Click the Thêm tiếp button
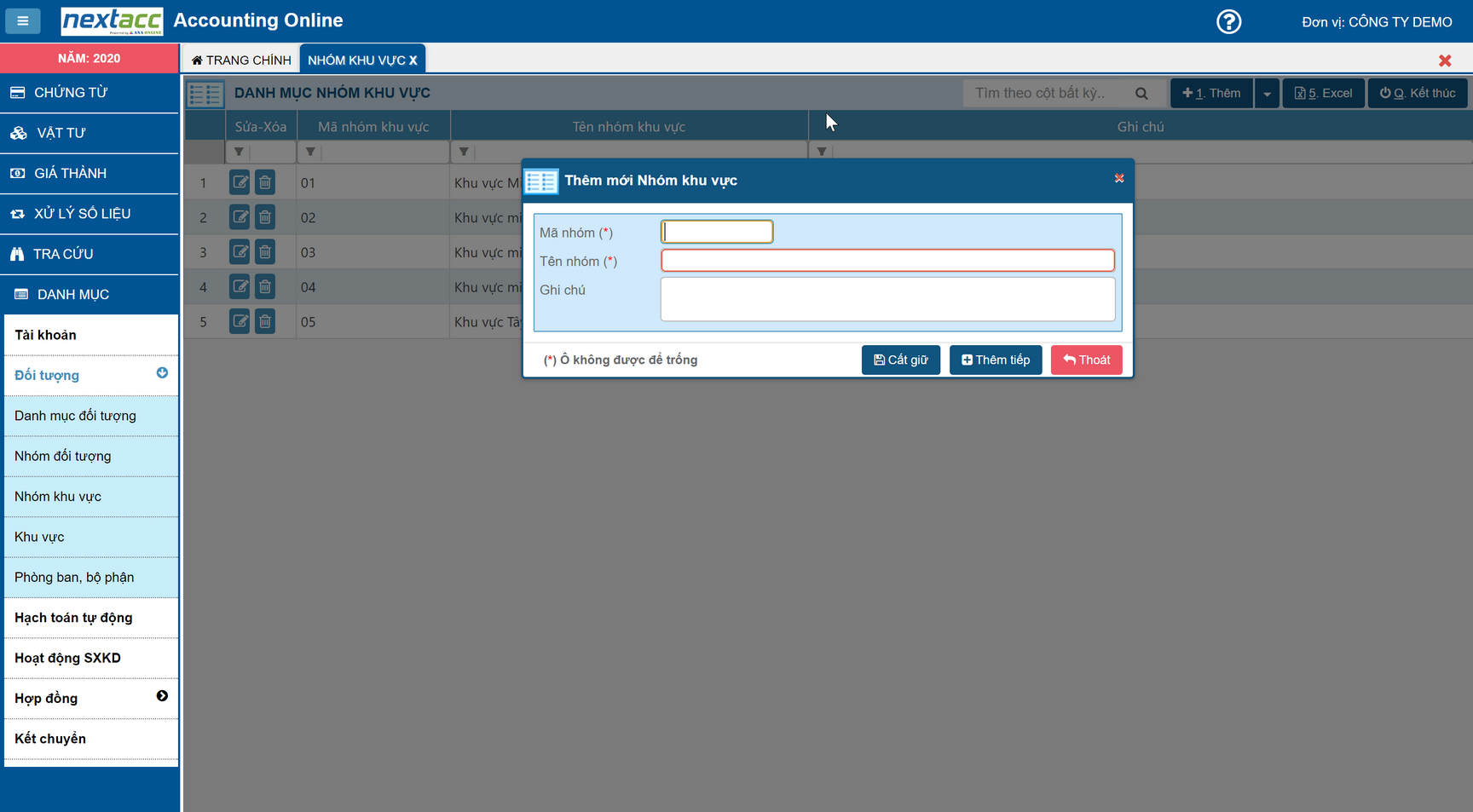The width and height of the screenshot is (1473, 812). click(995, 360)
